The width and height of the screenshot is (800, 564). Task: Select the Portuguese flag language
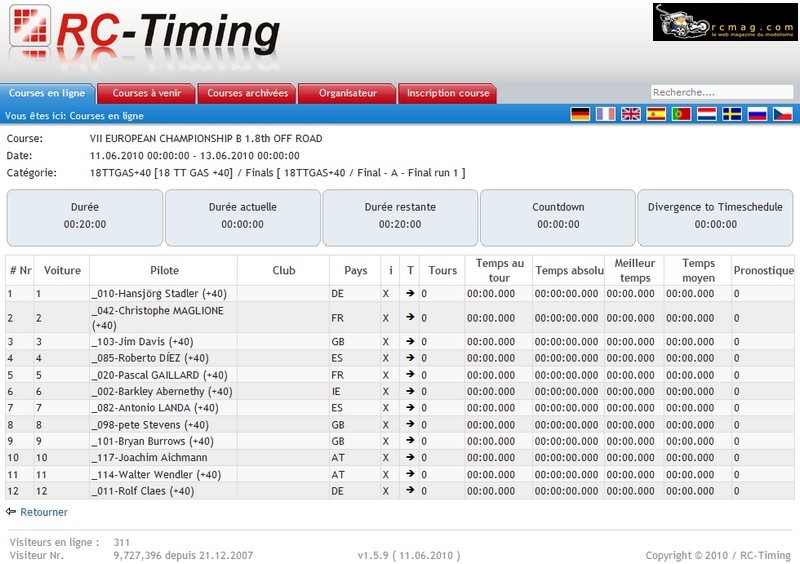[681, 114]
